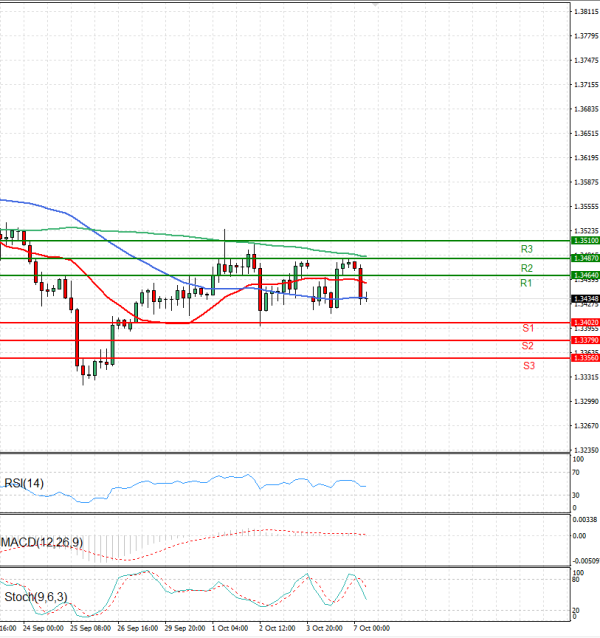This screenshot has width=600, height=638.
Task: Click the R3 resistance label
Action: coord(526,249)
